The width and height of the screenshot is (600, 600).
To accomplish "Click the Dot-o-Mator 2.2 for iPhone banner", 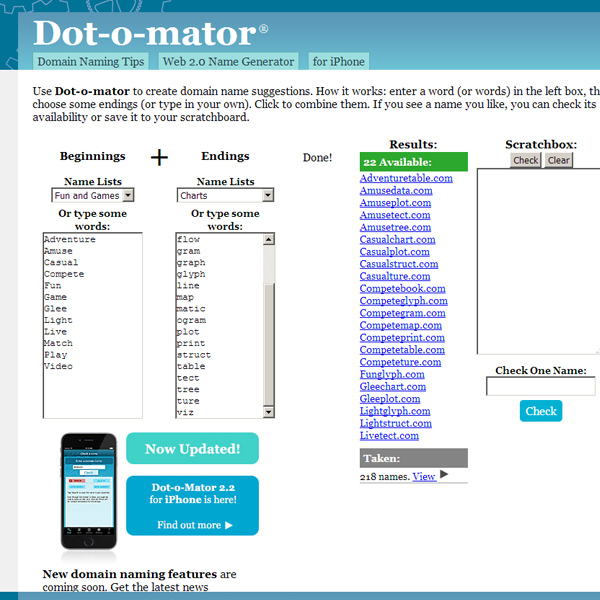I will (x=192, y=505).
